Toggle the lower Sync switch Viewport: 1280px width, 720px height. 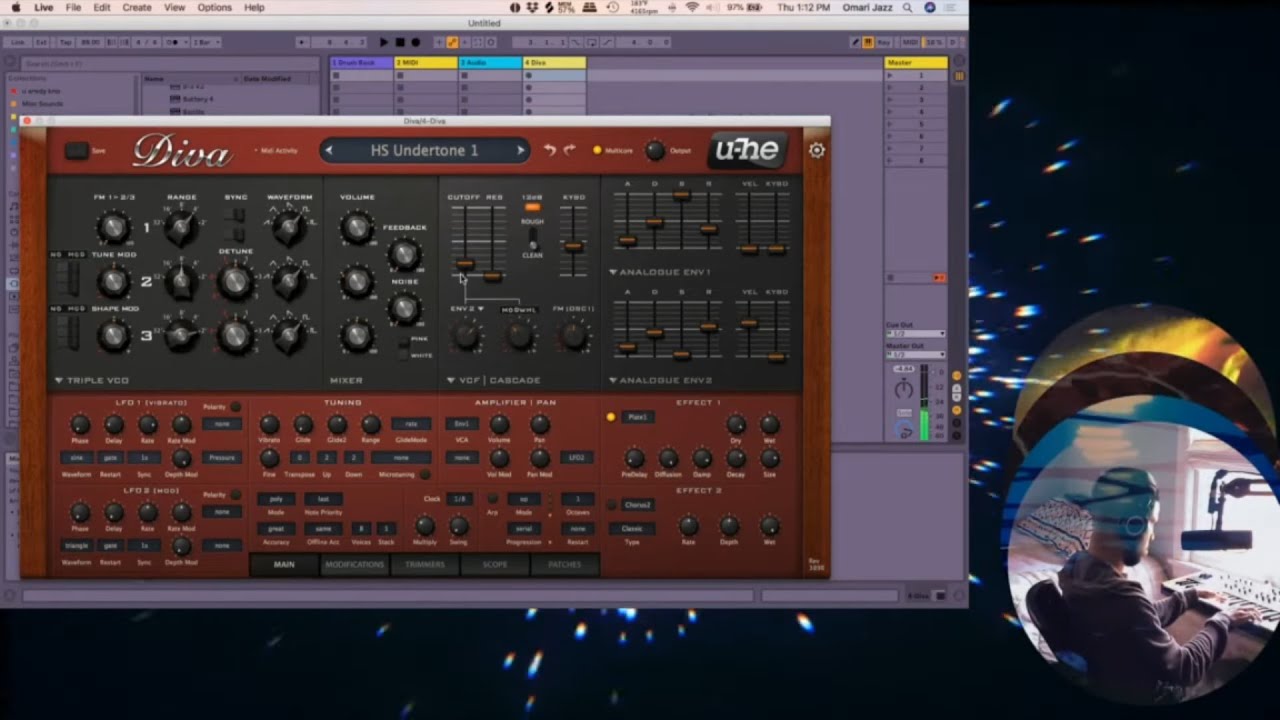[238, 234]
